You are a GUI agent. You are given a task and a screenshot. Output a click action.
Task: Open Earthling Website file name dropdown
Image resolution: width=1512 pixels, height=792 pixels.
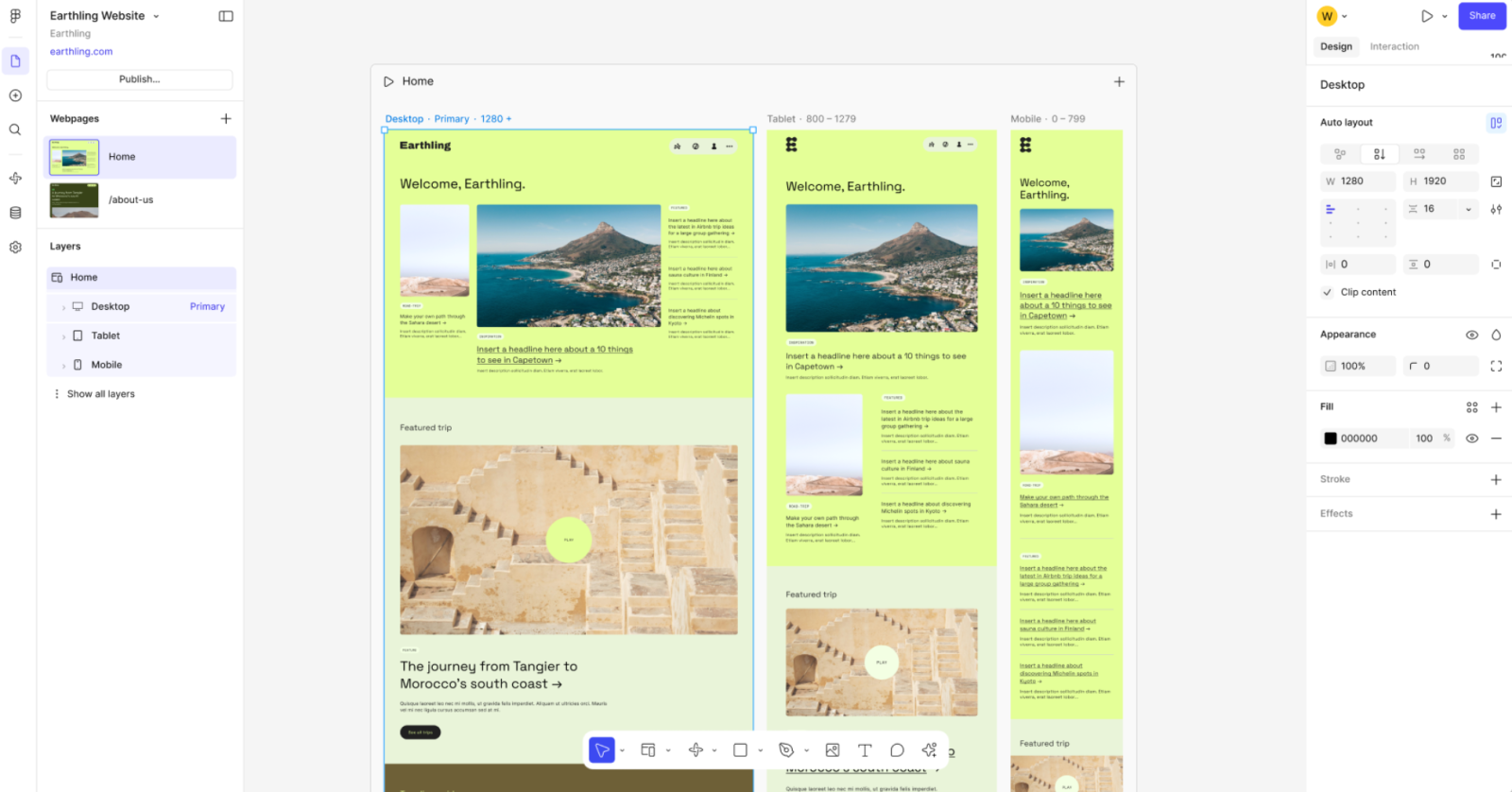156,16
